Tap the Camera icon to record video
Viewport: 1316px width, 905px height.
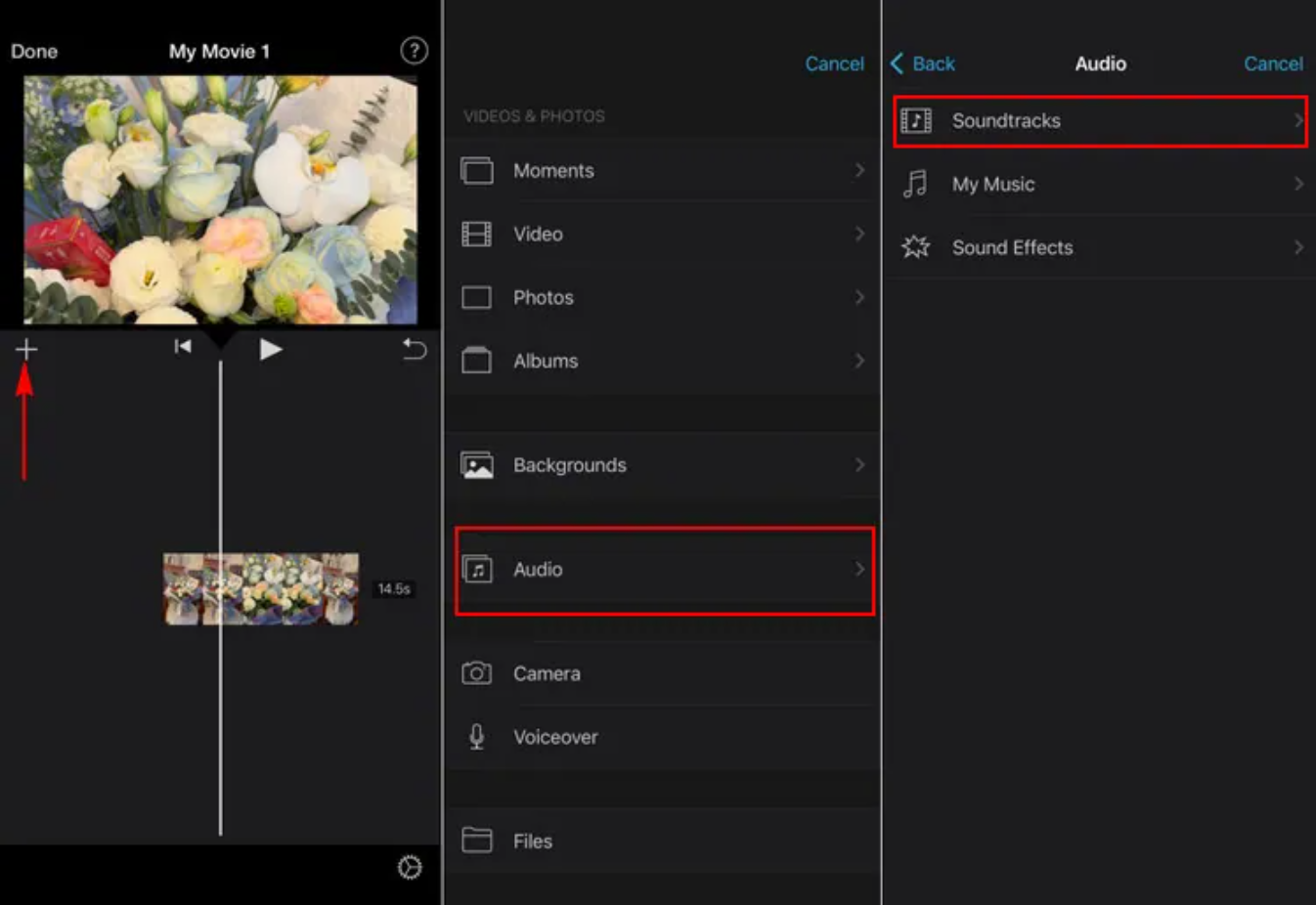click(476, 673)
